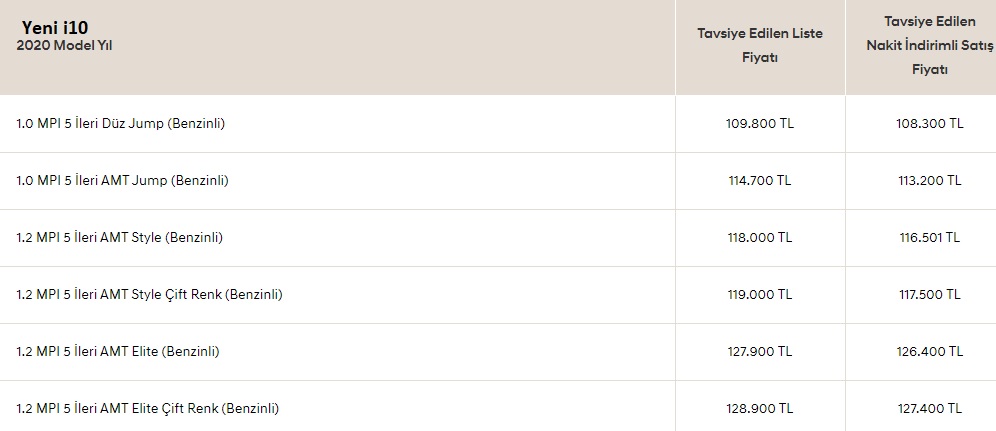Click the 113.200 TL cash price
Screen dimensions: 996x431
pos(929,181)
